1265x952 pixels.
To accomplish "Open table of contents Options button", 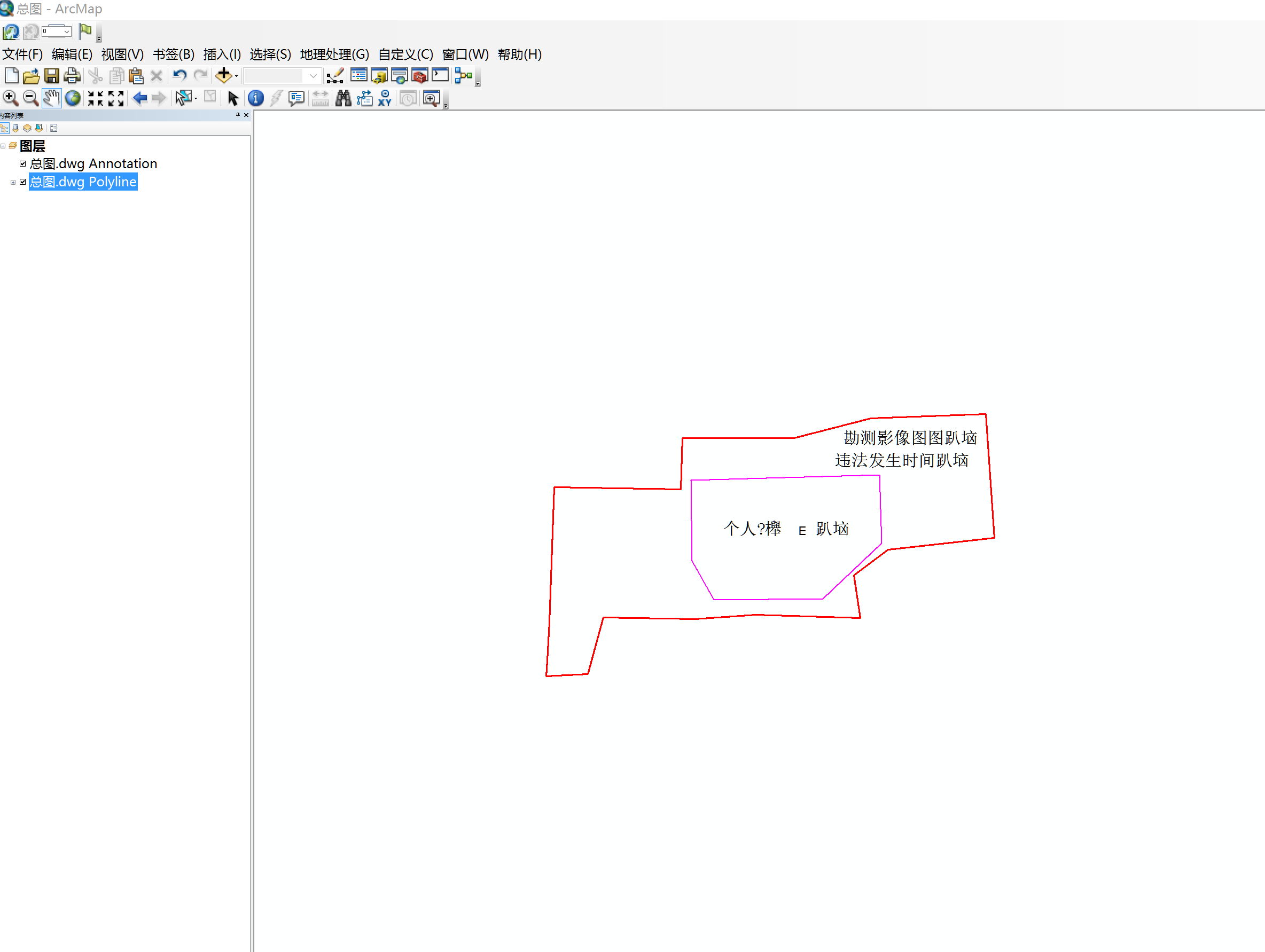I will 54,128.
